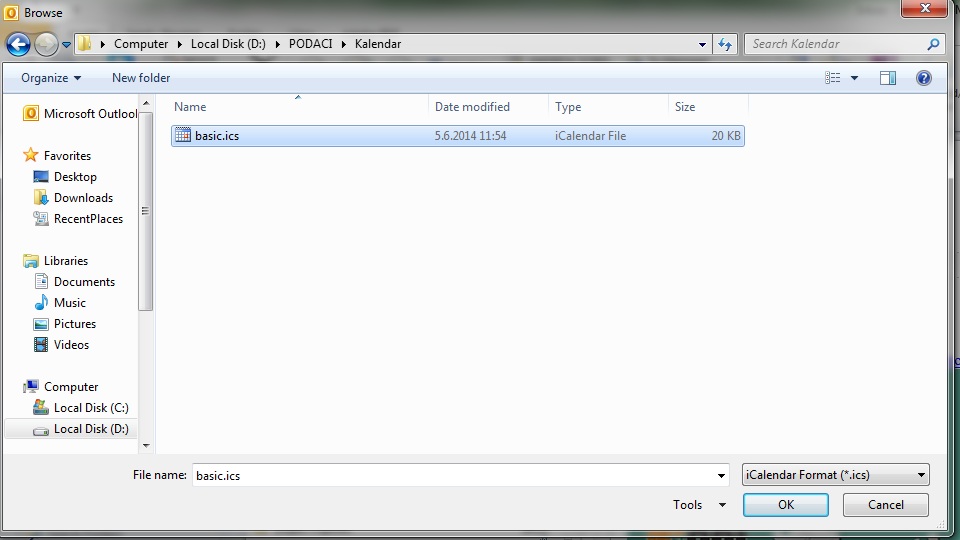Select Microsoft Outlook in navigation pane

point(90,114)
